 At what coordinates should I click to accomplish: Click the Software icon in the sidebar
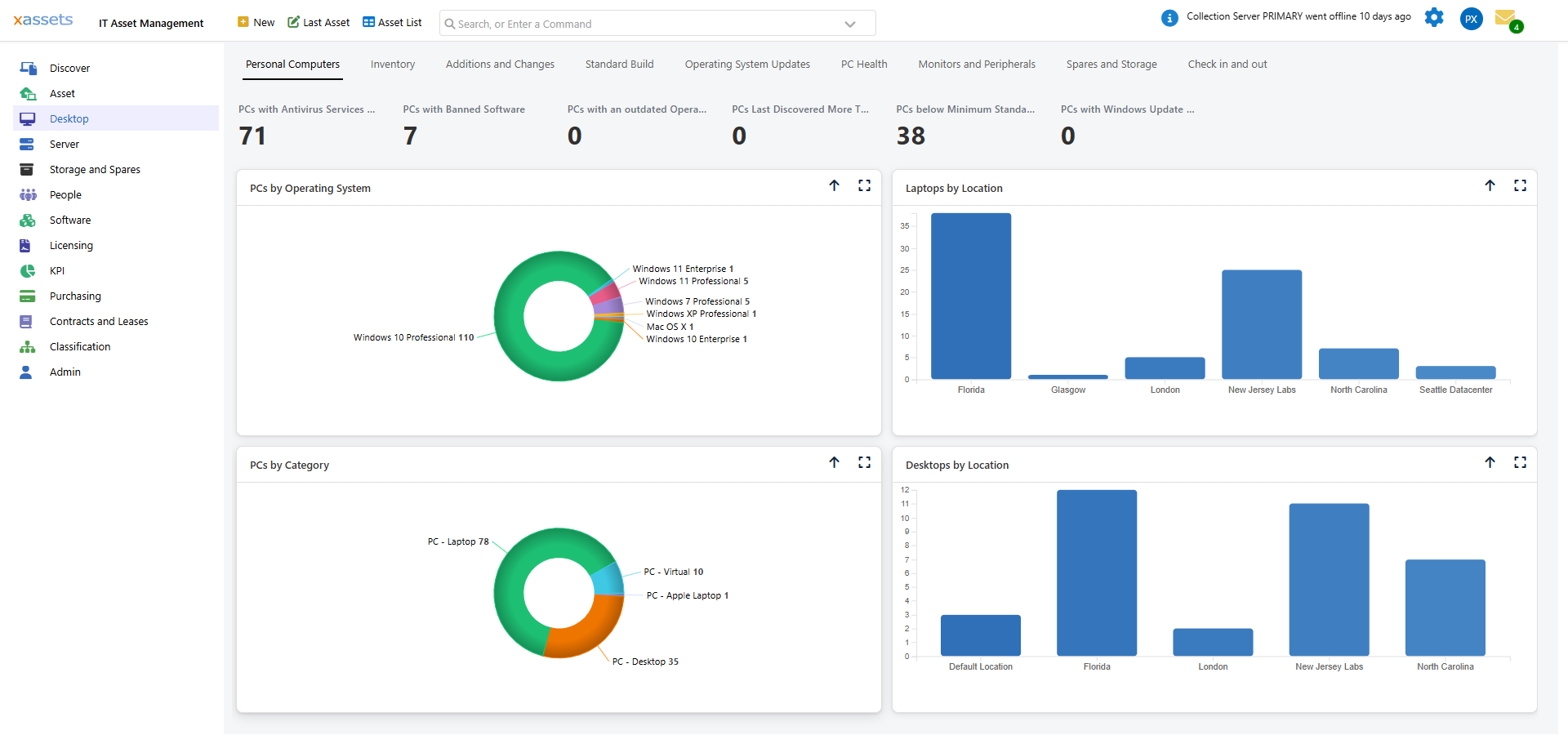tap(28, 220)
